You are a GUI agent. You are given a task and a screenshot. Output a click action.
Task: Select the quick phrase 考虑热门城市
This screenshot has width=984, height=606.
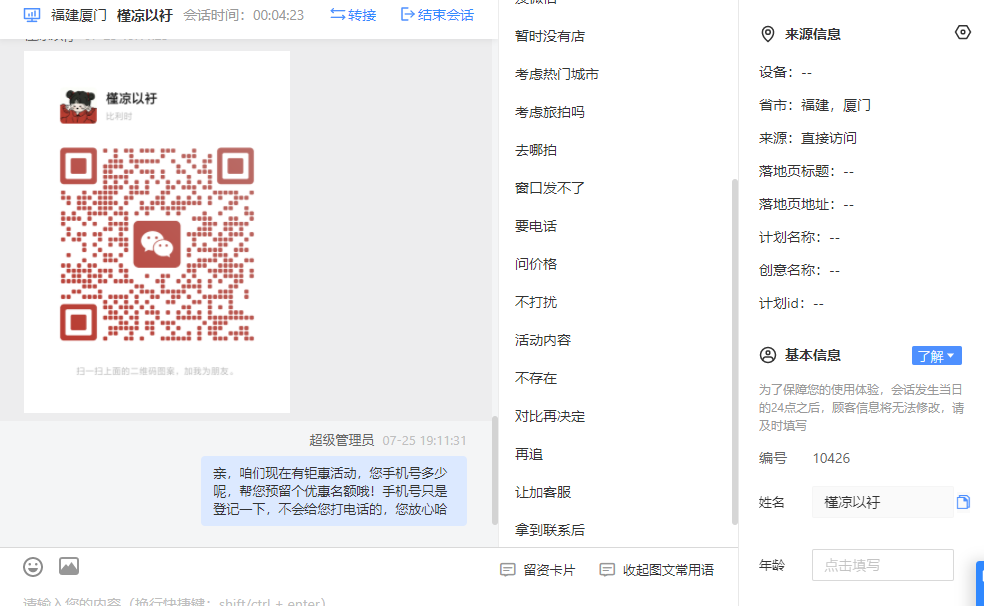pos(557,74)
